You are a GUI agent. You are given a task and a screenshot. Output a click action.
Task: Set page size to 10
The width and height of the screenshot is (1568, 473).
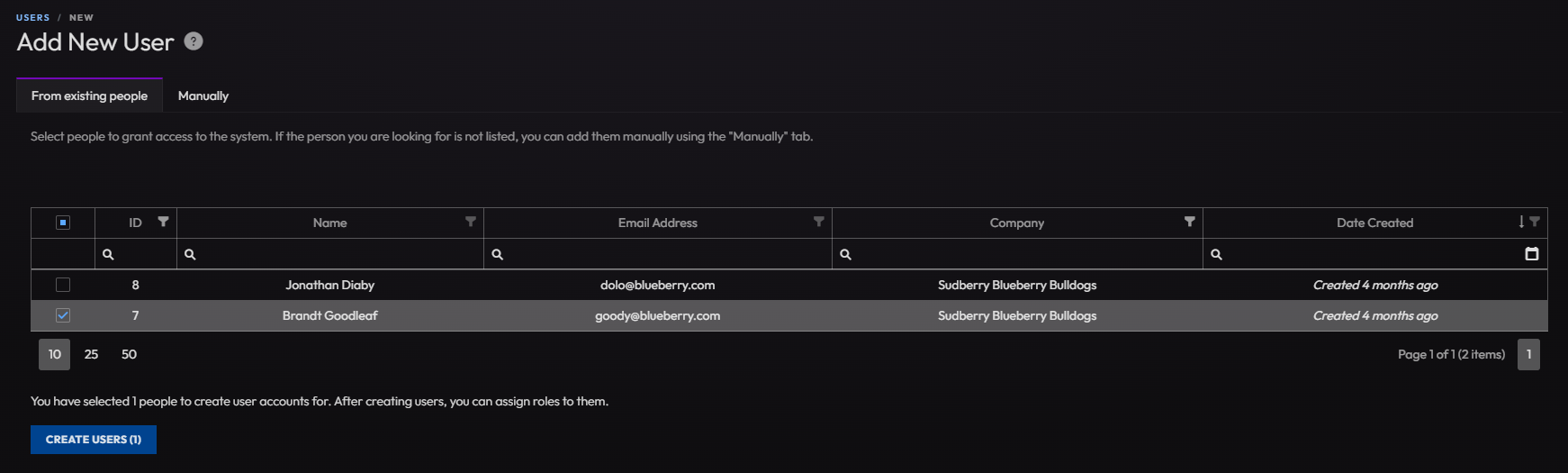point(54,354)
